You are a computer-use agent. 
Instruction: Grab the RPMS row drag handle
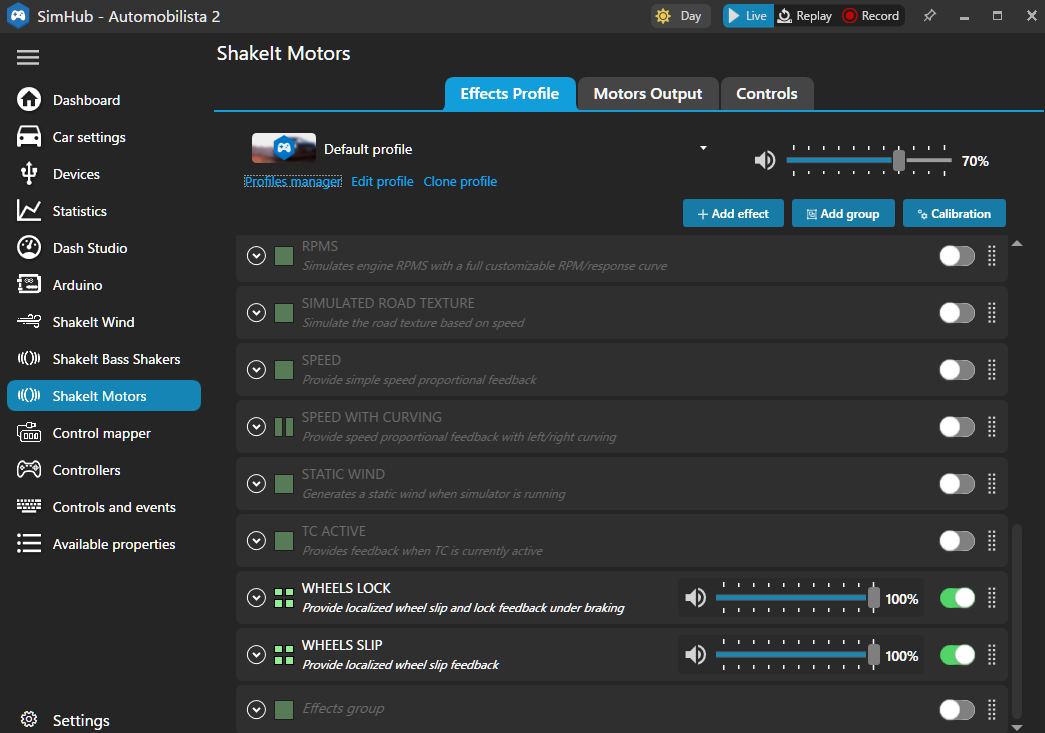(x=992, y=256)
